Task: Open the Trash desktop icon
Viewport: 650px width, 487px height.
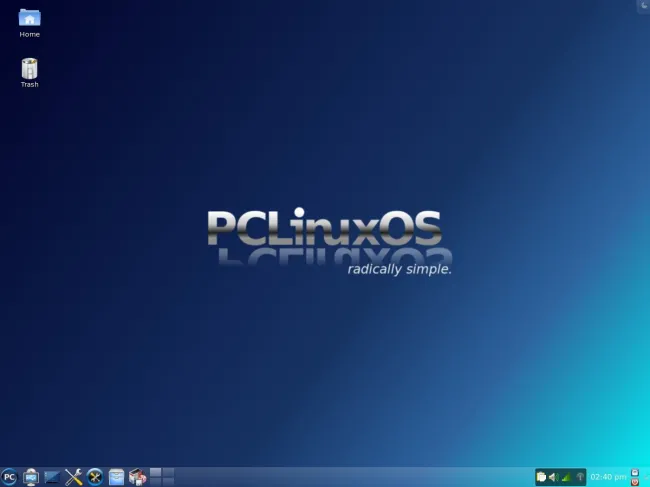Action: [x=30, y=68]
